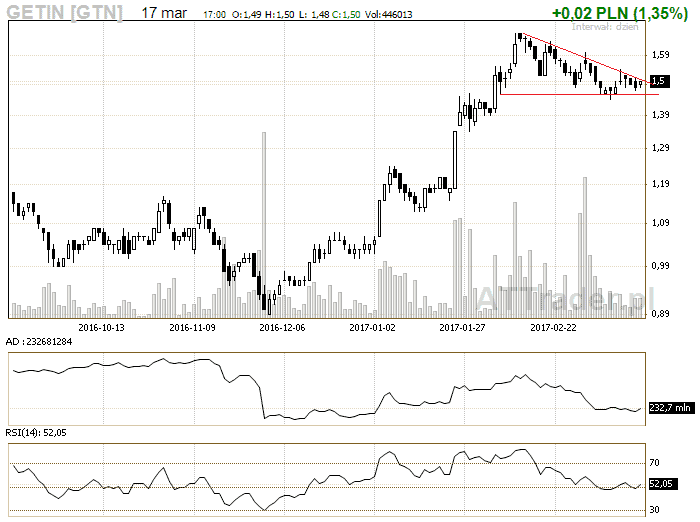700x522 pixels.
Task: Click the AtTrader.pl watermark
Action: click(565, 297)
